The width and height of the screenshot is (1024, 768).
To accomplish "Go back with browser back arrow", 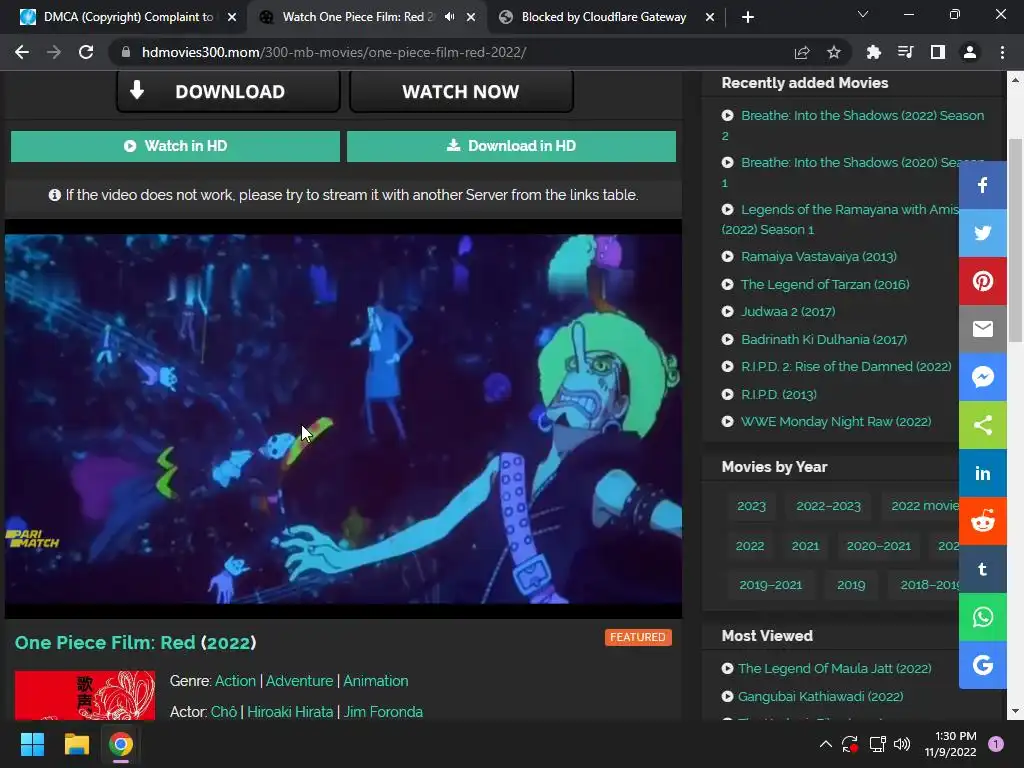I will pos(22,52).
